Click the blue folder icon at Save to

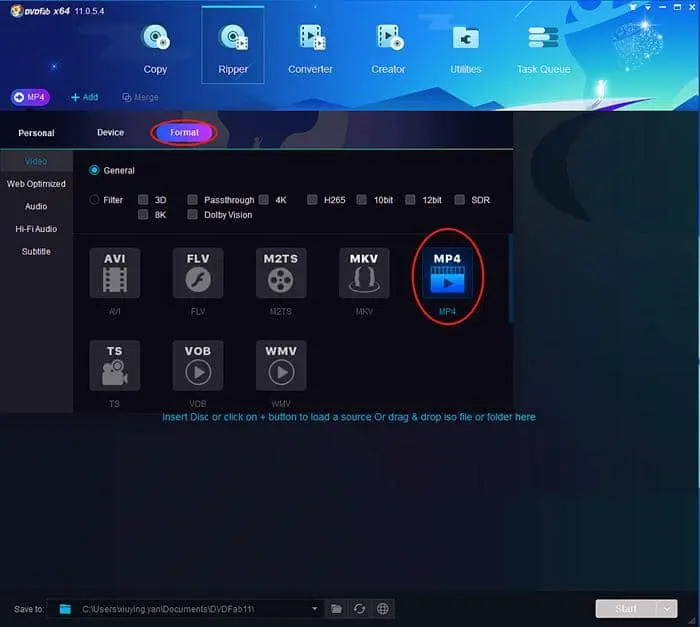[x=65, y=609]
